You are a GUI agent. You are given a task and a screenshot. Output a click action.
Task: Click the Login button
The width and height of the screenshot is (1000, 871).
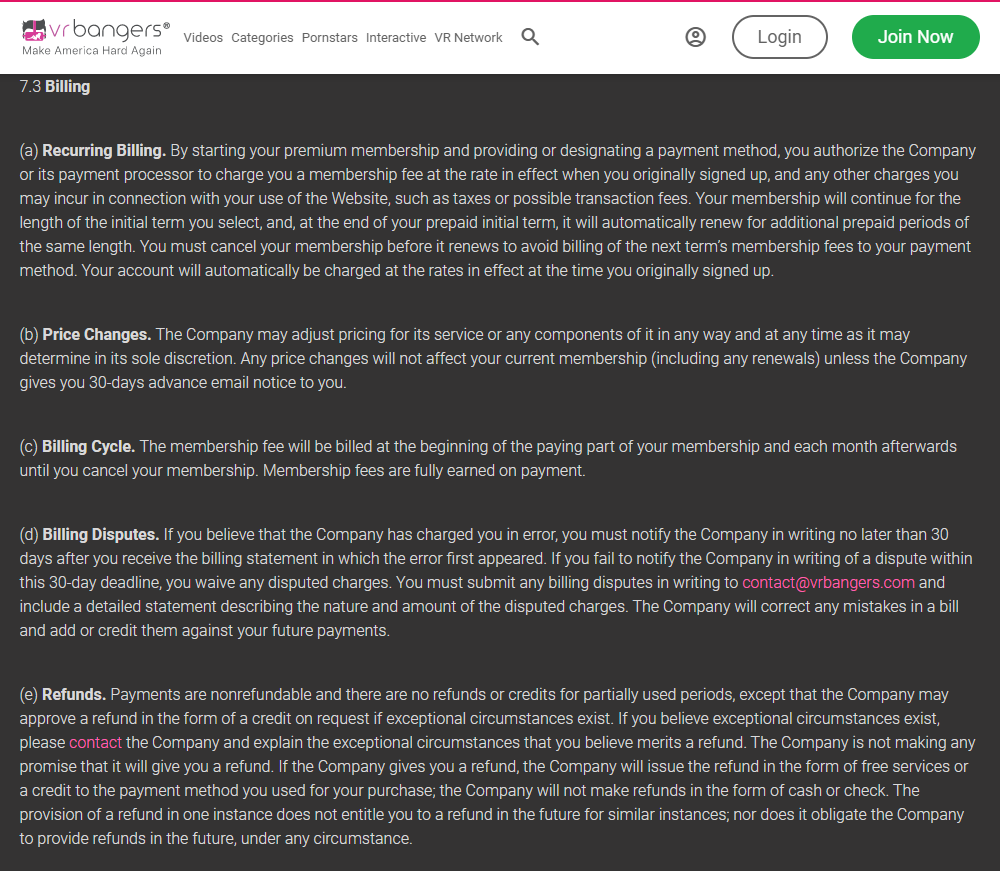tap(779, 37)
